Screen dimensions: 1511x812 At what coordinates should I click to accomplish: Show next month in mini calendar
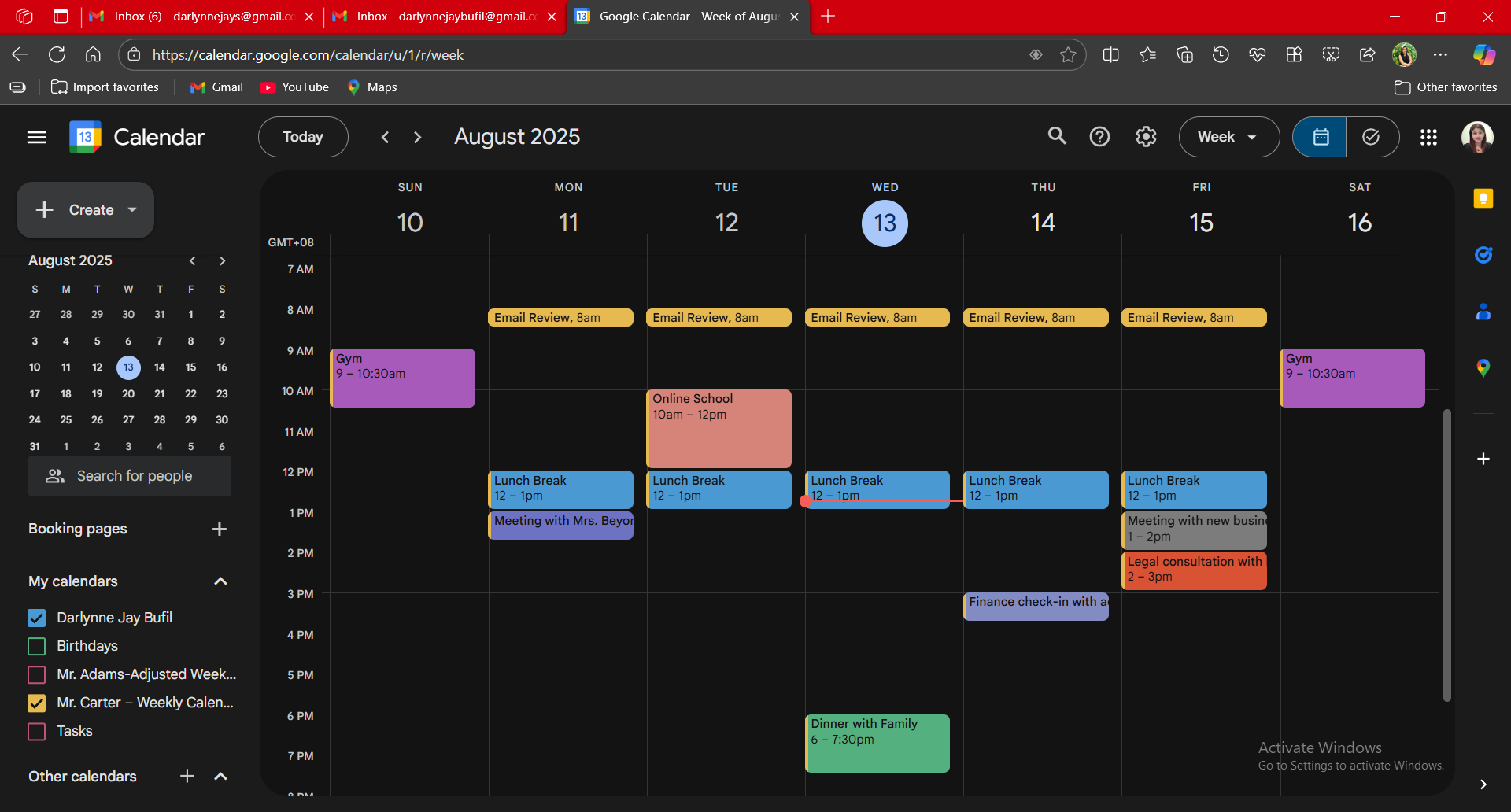[x=223, y=260]
